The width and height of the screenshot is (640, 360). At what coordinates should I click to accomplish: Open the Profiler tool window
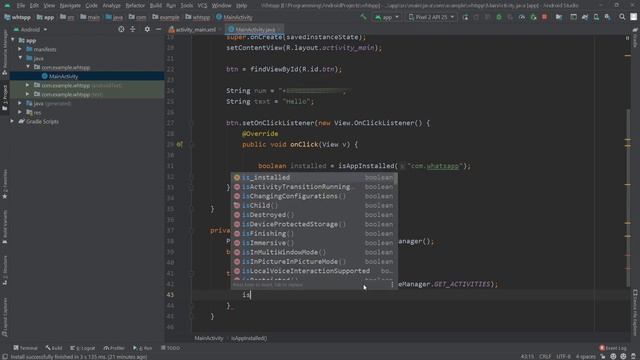(114, 348)
